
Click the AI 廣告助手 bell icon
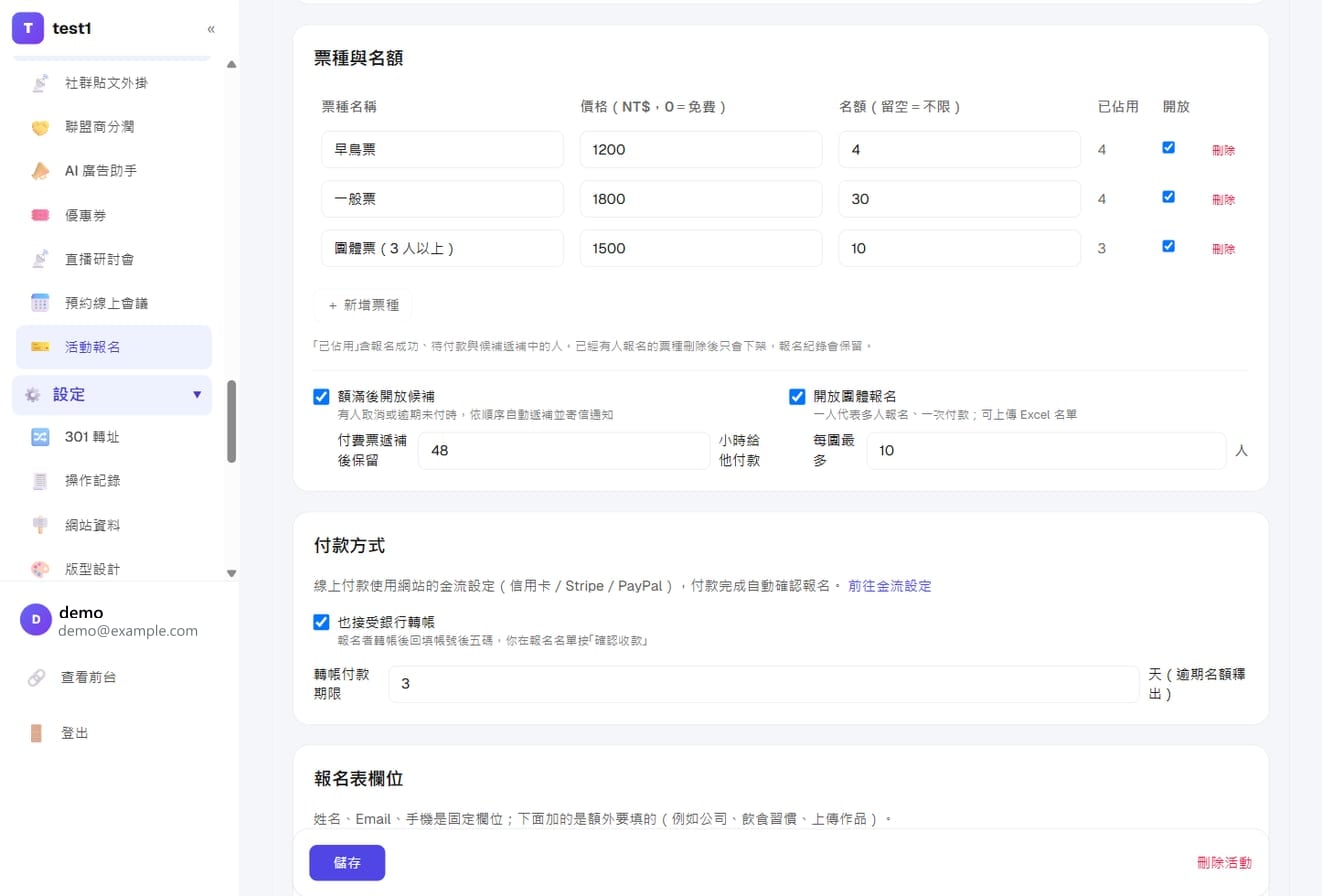tap(40, 171)
